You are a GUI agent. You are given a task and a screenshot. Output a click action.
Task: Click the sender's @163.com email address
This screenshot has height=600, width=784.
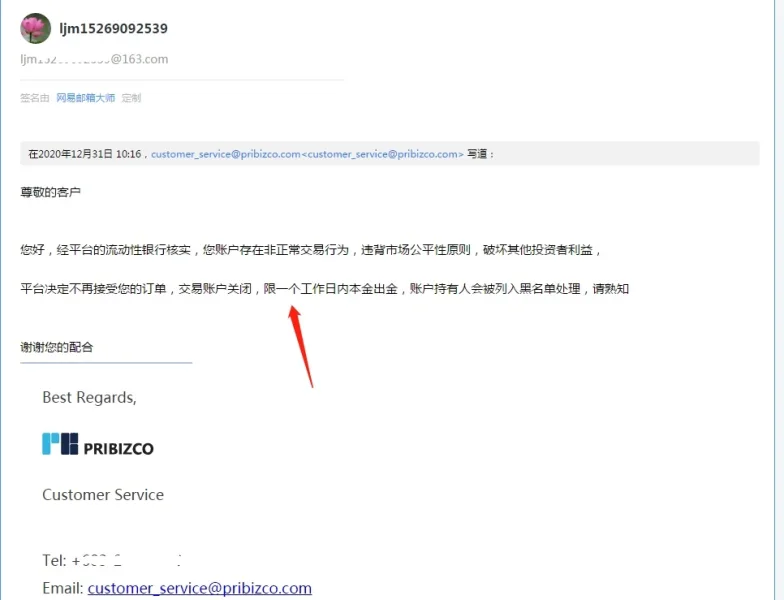pyautogui.click(x=94, y=59)
